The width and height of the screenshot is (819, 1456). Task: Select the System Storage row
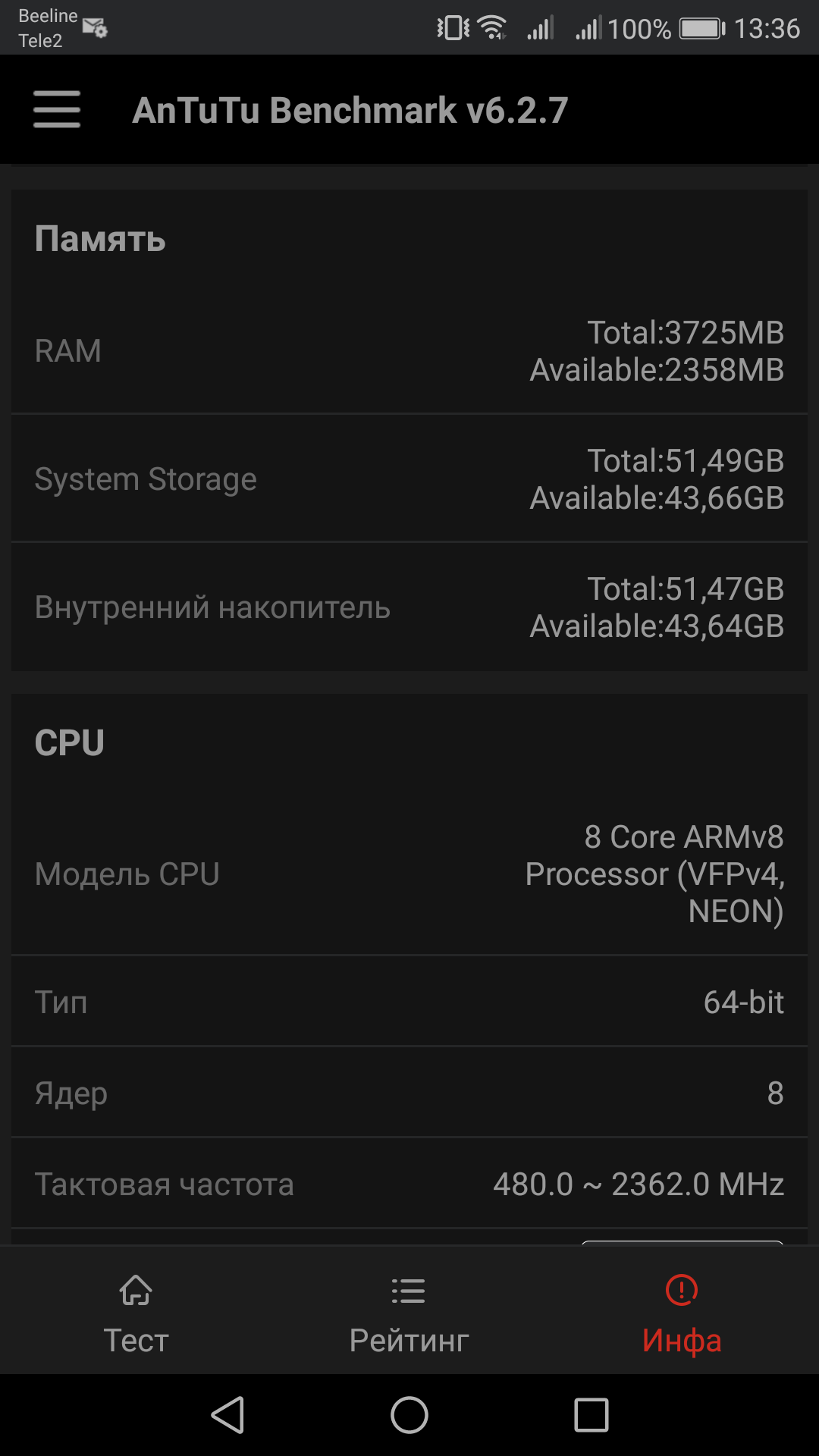pos(409,479)
